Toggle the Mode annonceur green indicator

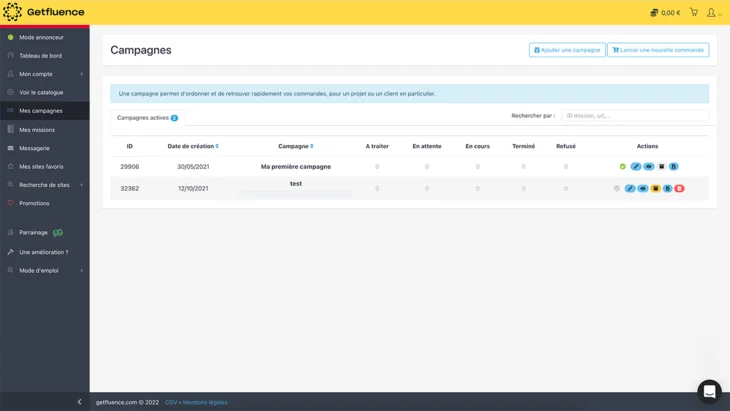pos(11,37)
